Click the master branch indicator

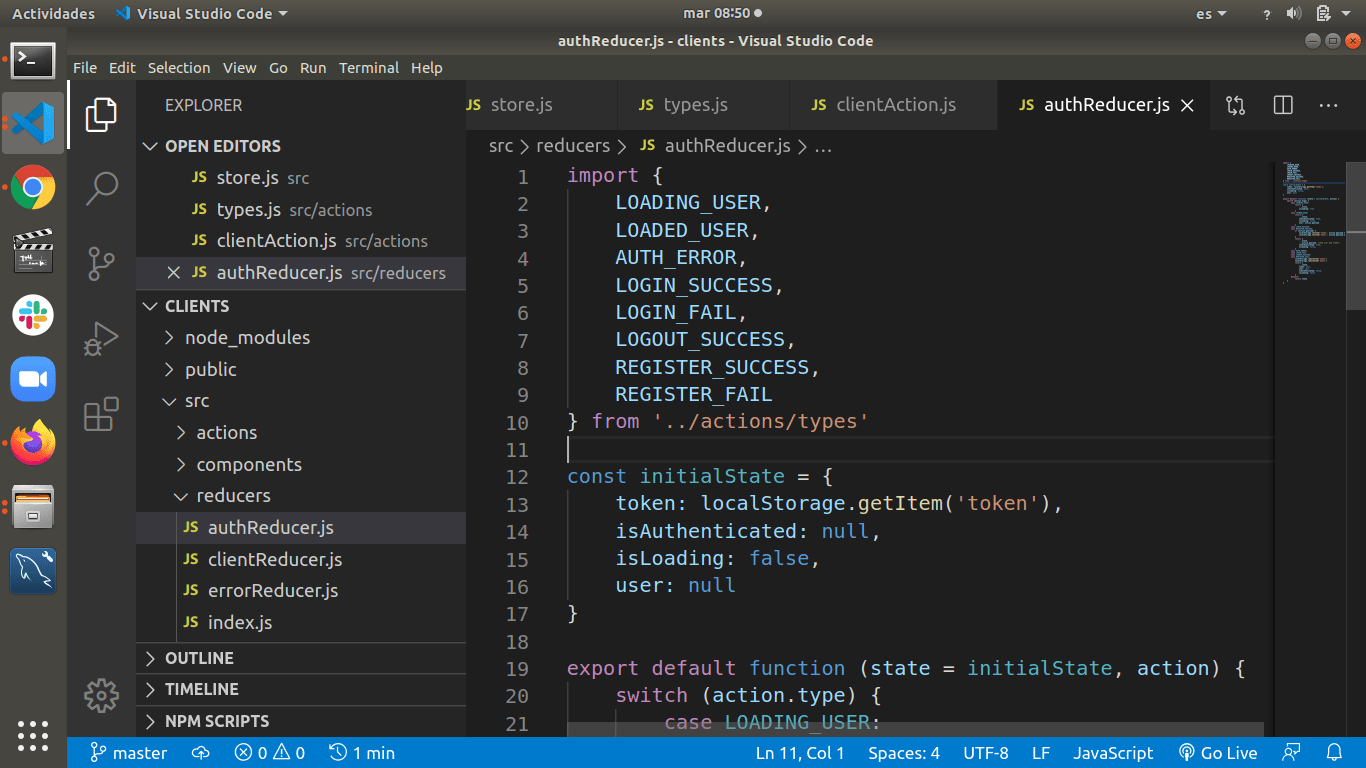coord(128,753)
